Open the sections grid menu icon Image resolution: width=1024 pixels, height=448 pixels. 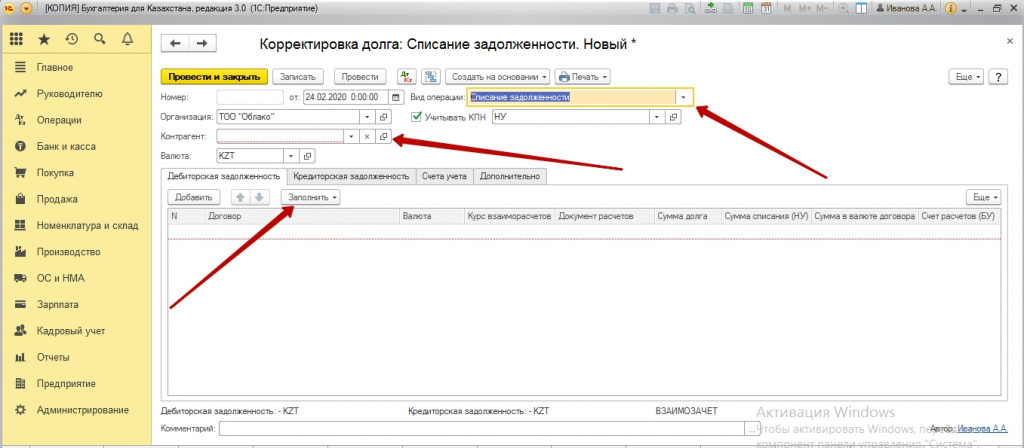tap(16, 39)
